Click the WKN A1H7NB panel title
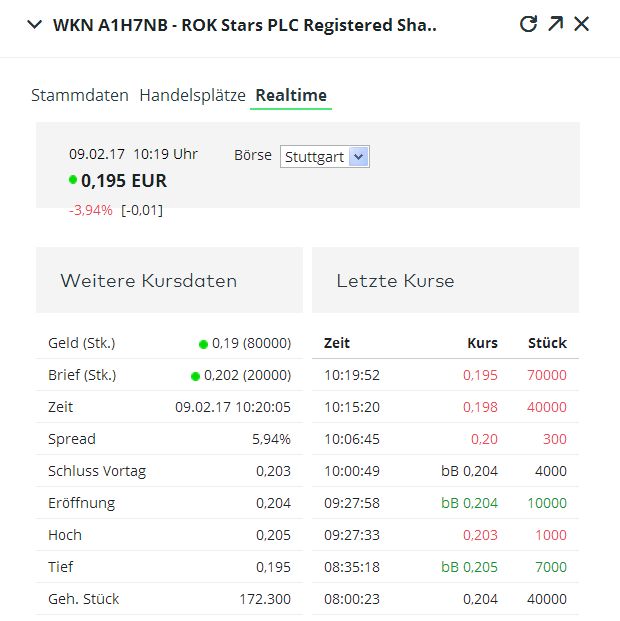 (x=245, y=25)
